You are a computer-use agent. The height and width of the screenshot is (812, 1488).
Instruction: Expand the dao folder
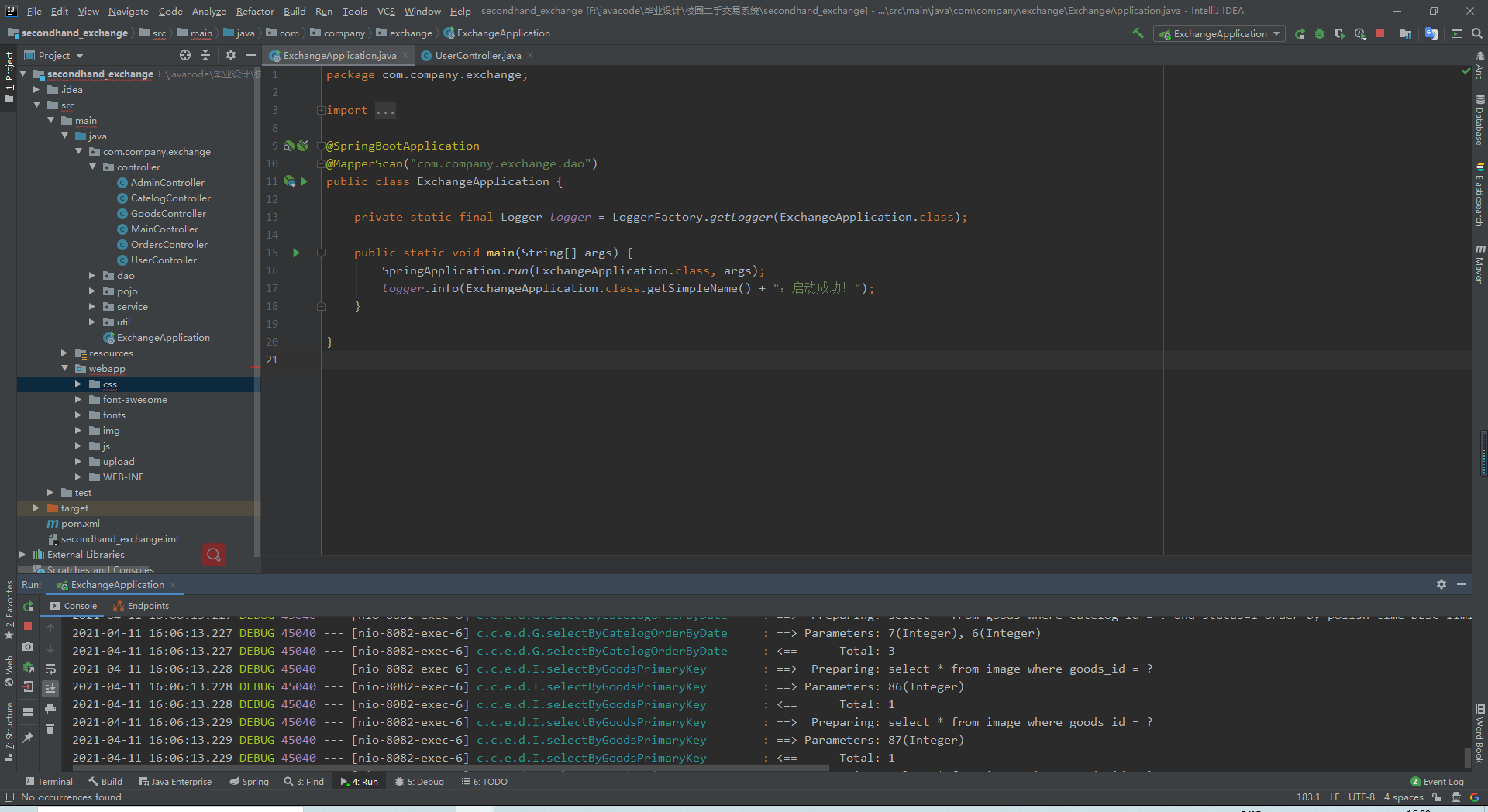92,275
